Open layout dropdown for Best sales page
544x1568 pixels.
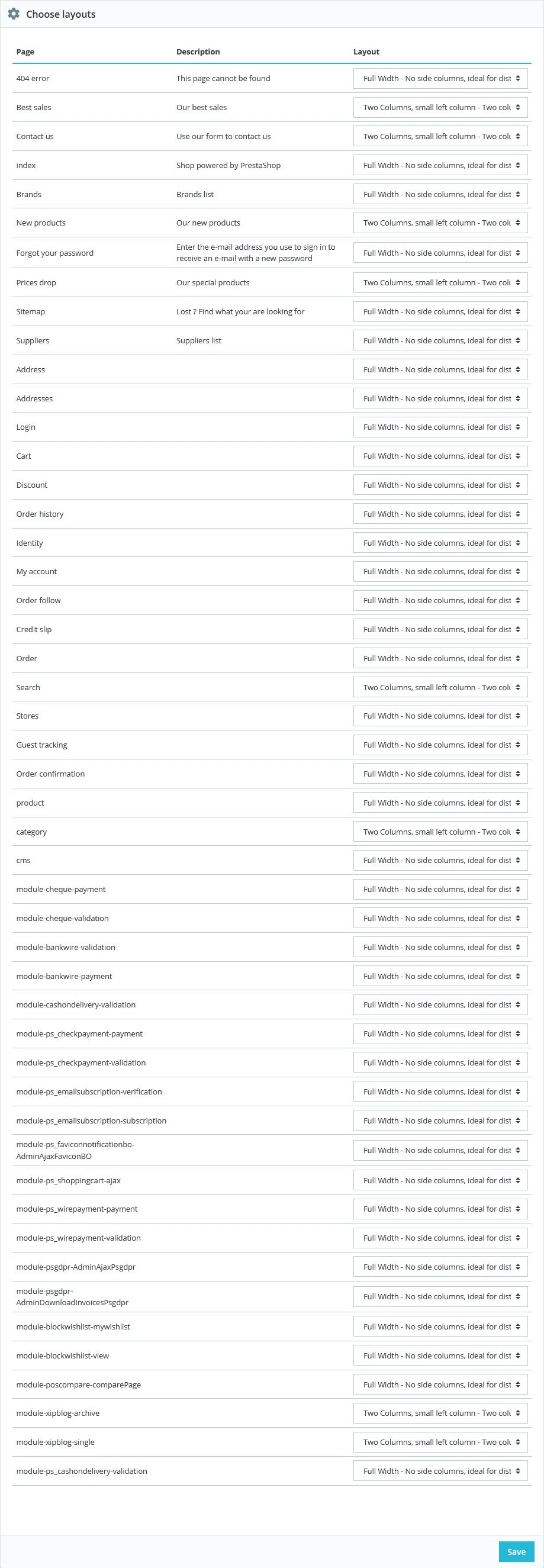[440, 108]
